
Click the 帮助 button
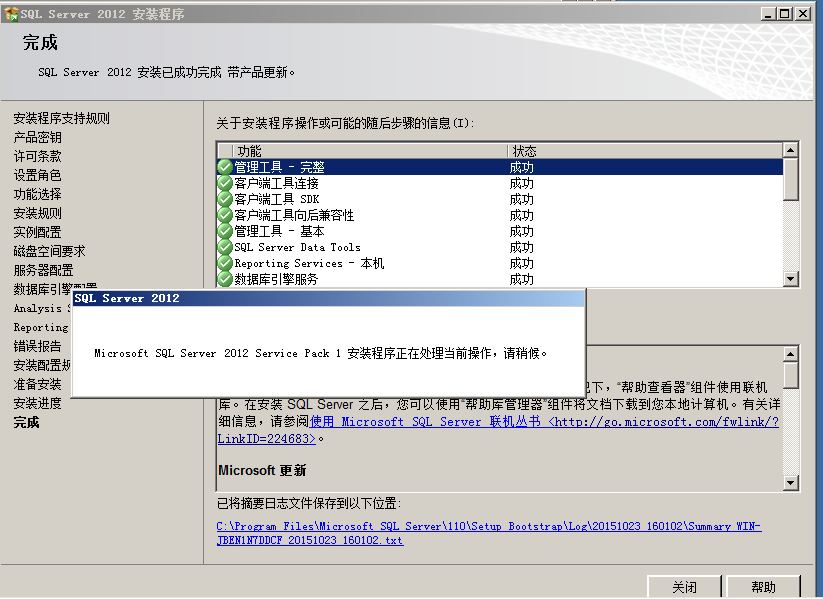point(763,586)
